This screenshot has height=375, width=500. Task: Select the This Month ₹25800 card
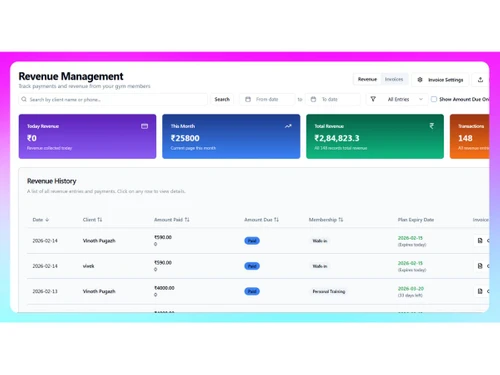coord(231,136)
